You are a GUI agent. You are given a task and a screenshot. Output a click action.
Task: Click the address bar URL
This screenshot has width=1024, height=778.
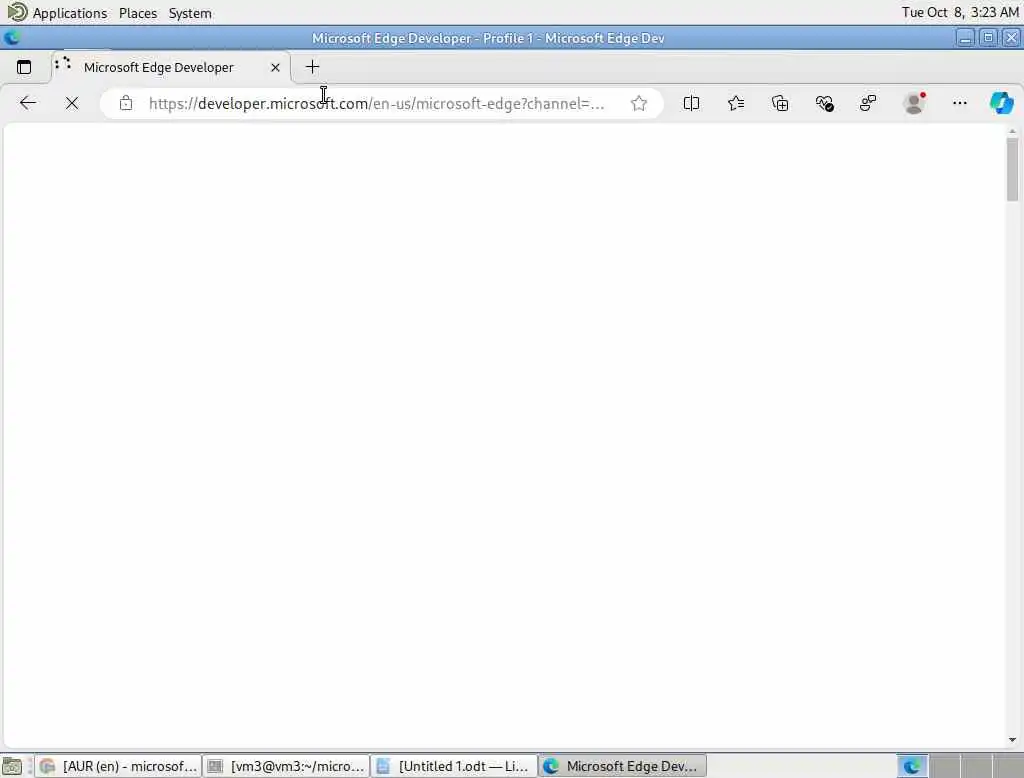[376, 104]
